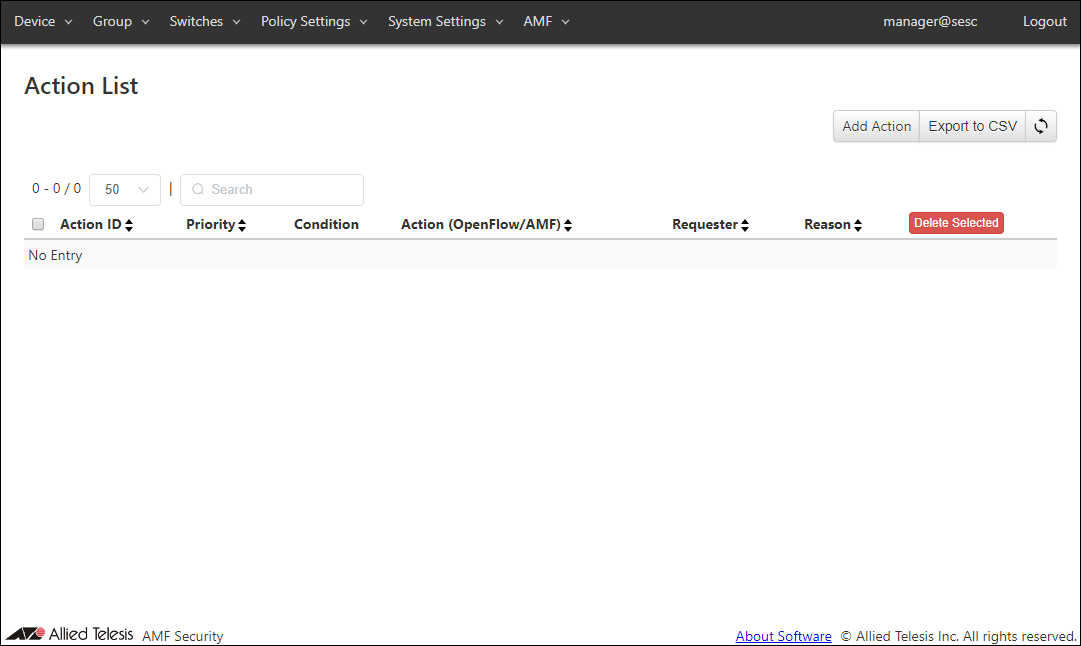Viewport: 1081px width, 646px height.
Task: Sort by Action (OpenFlow/AMF) column arrows
Action: [x=568, y=225]
